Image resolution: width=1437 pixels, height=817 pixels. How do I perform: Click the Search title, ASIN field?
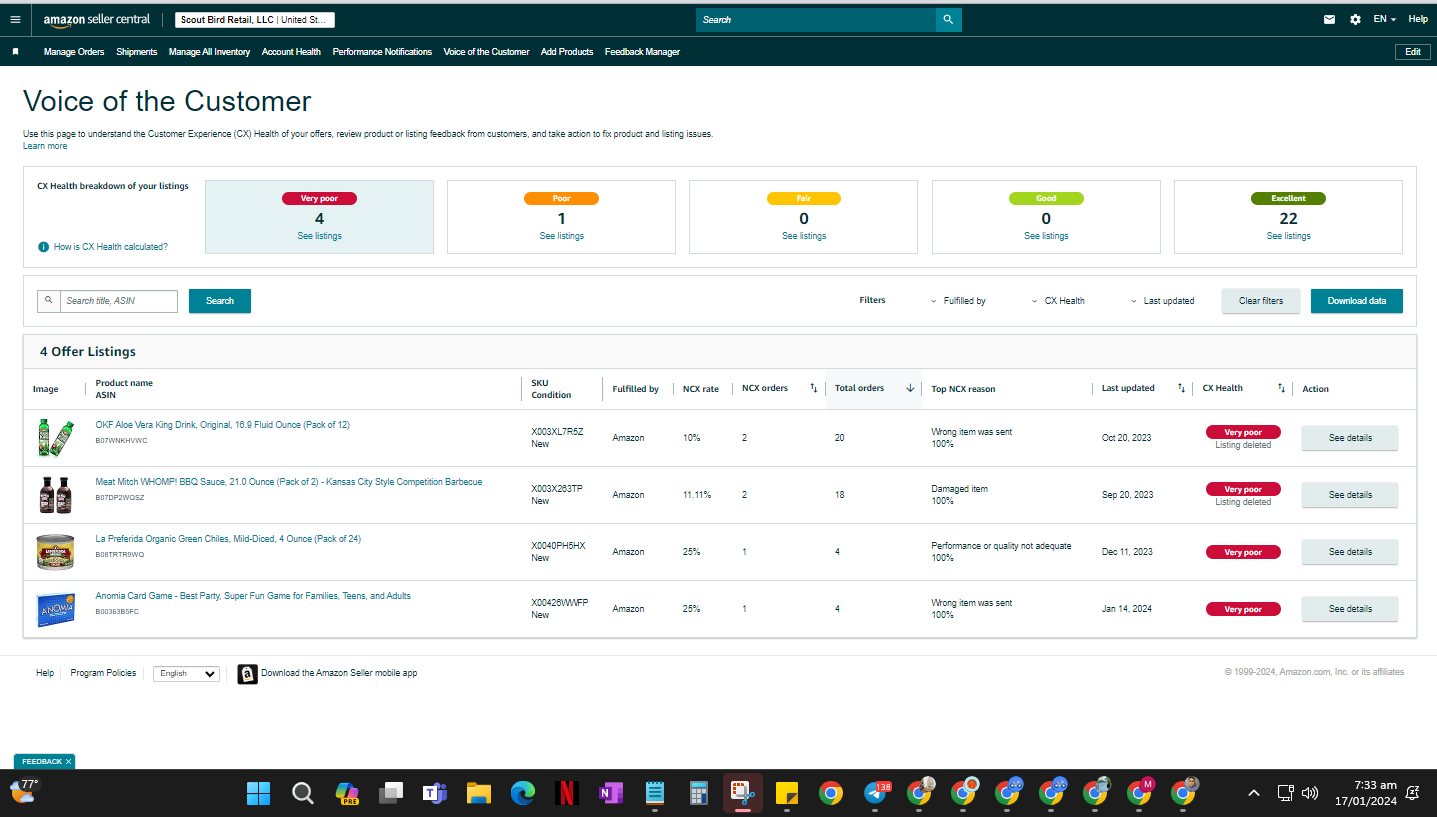(119, 301)
